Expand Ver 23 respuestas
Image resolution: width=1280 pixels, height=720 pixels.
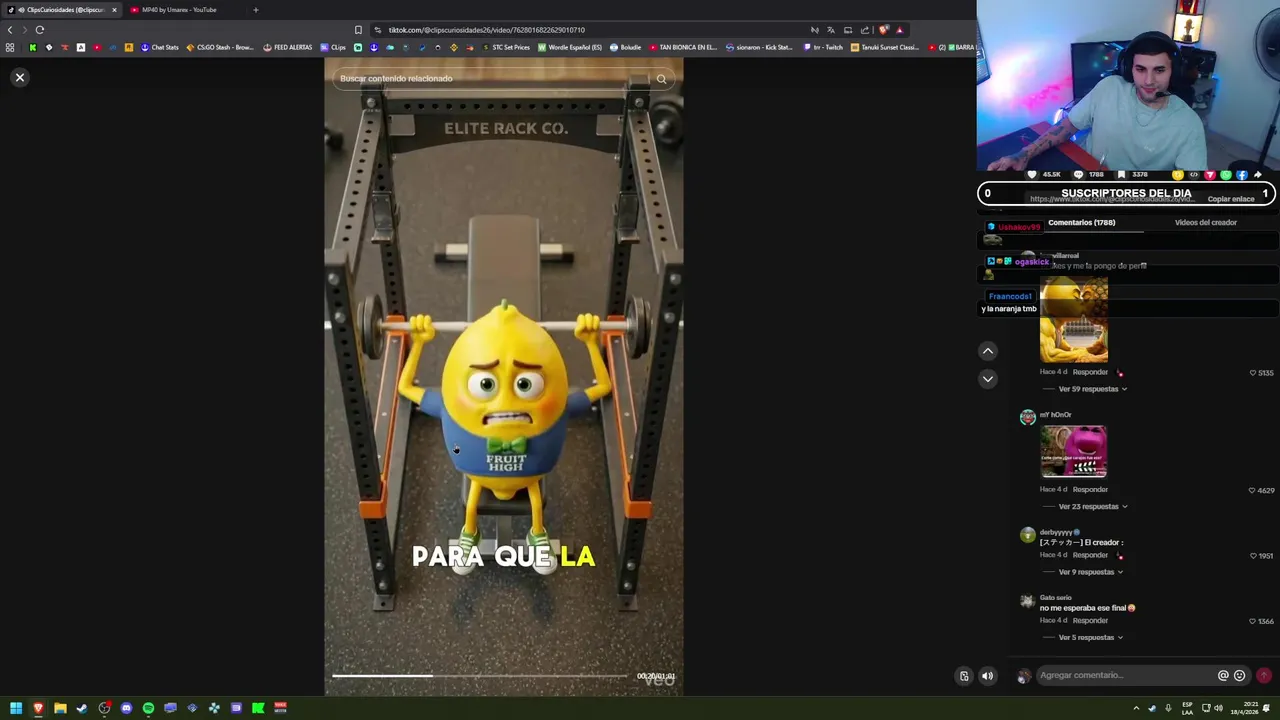[1092, 506]
